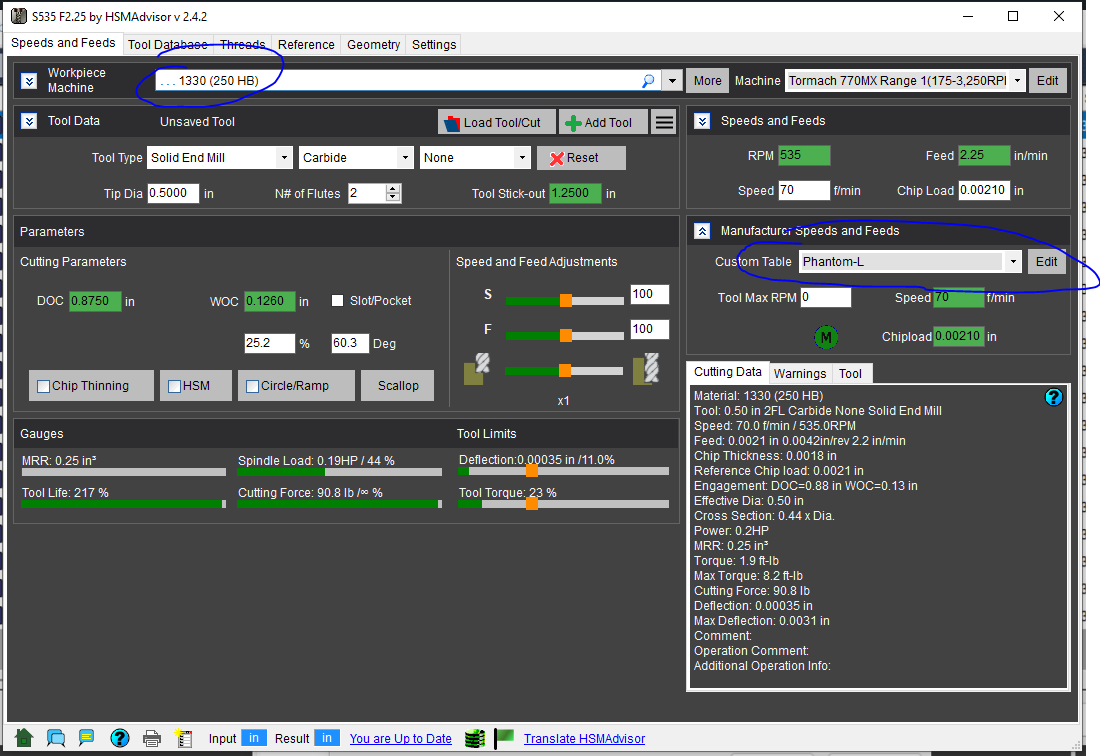Click the green home icon in status bar
This screenshot has height=756, width=1100.
click(x=24, y=738)
